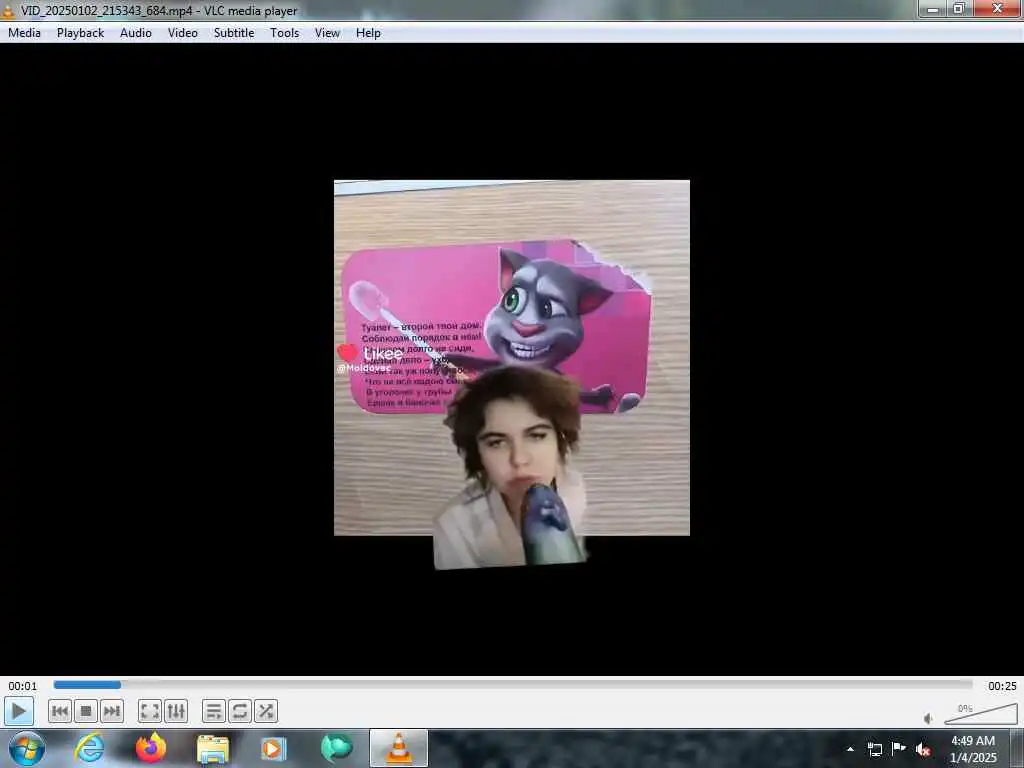Launch Firefox from taskbar
Screen dimensions: 1024x768
click(151, 748)
